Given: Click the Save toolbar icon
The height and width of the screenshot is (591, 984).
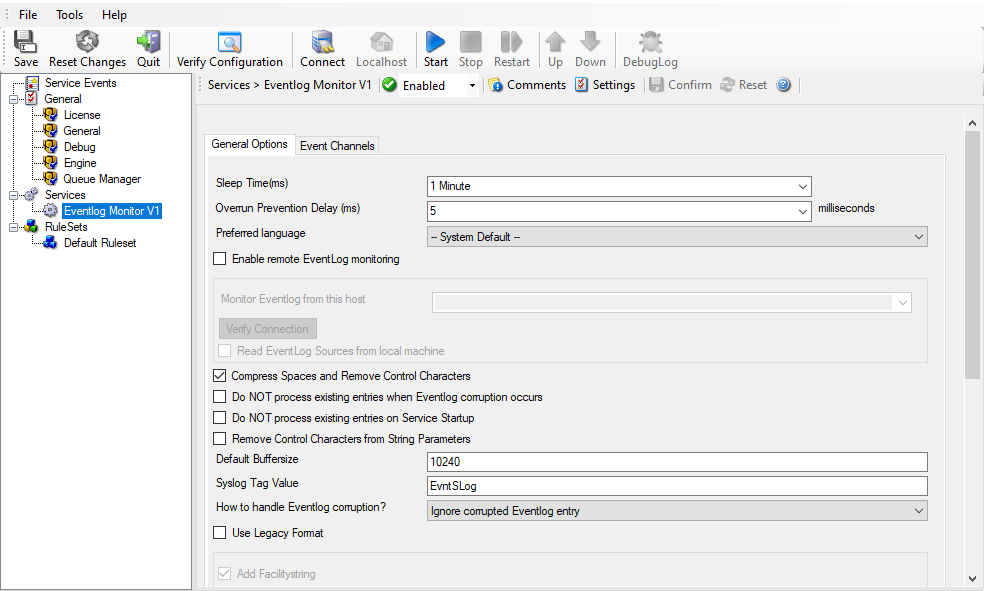Looking at the screenshot, I should tap(26, 42).
